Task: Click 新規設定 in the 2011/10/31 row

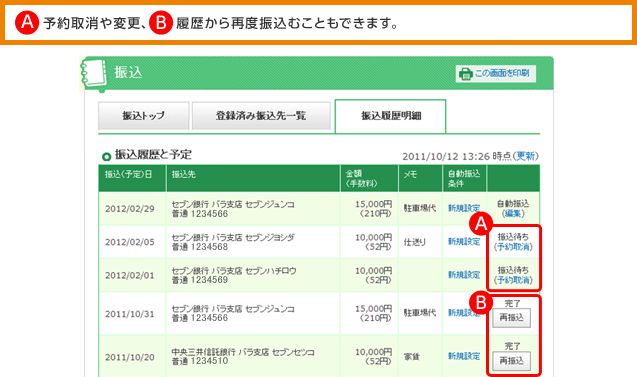Action: point(463,312)
